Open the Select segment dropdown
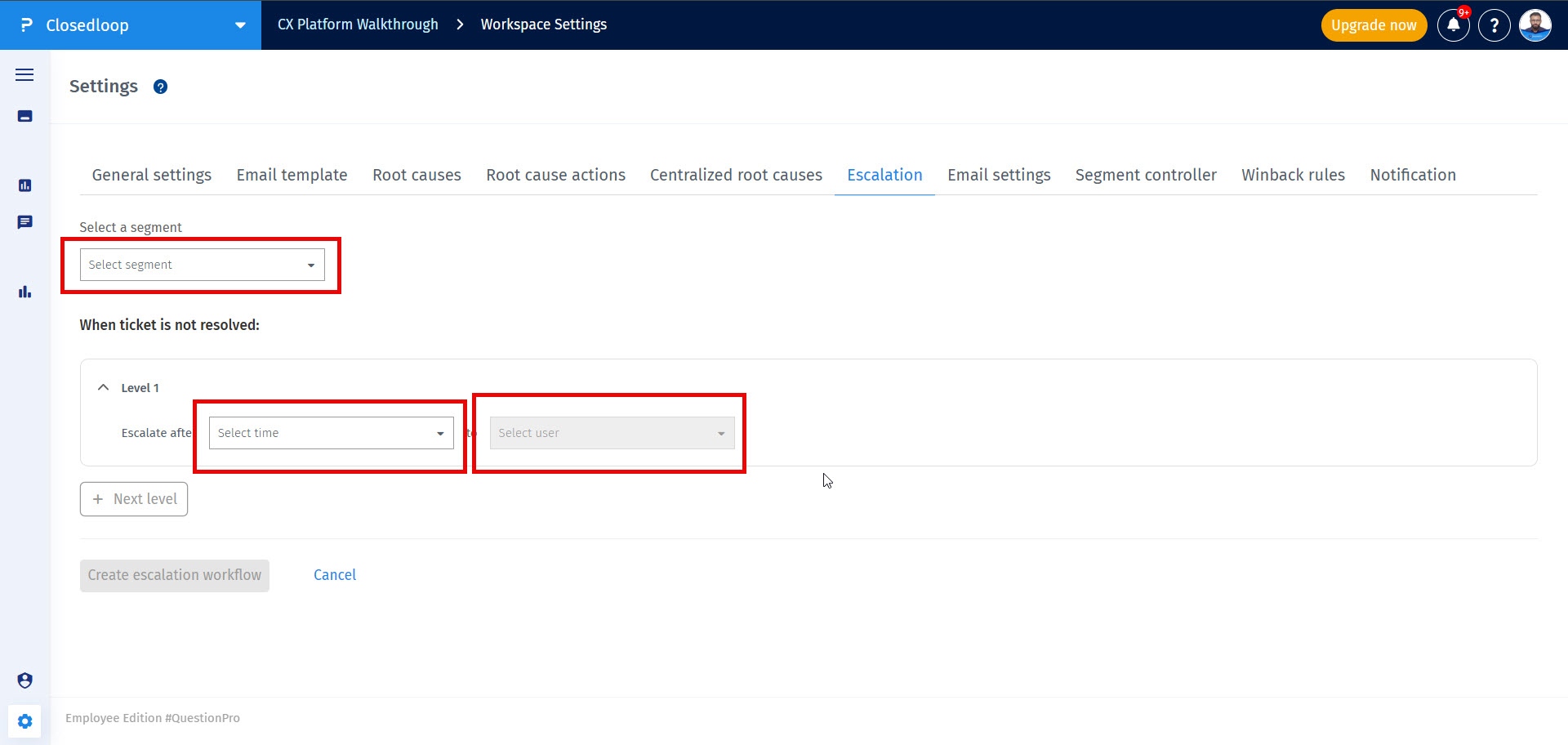Viewport: 1568px width, 745px height. tap(202, 265)
